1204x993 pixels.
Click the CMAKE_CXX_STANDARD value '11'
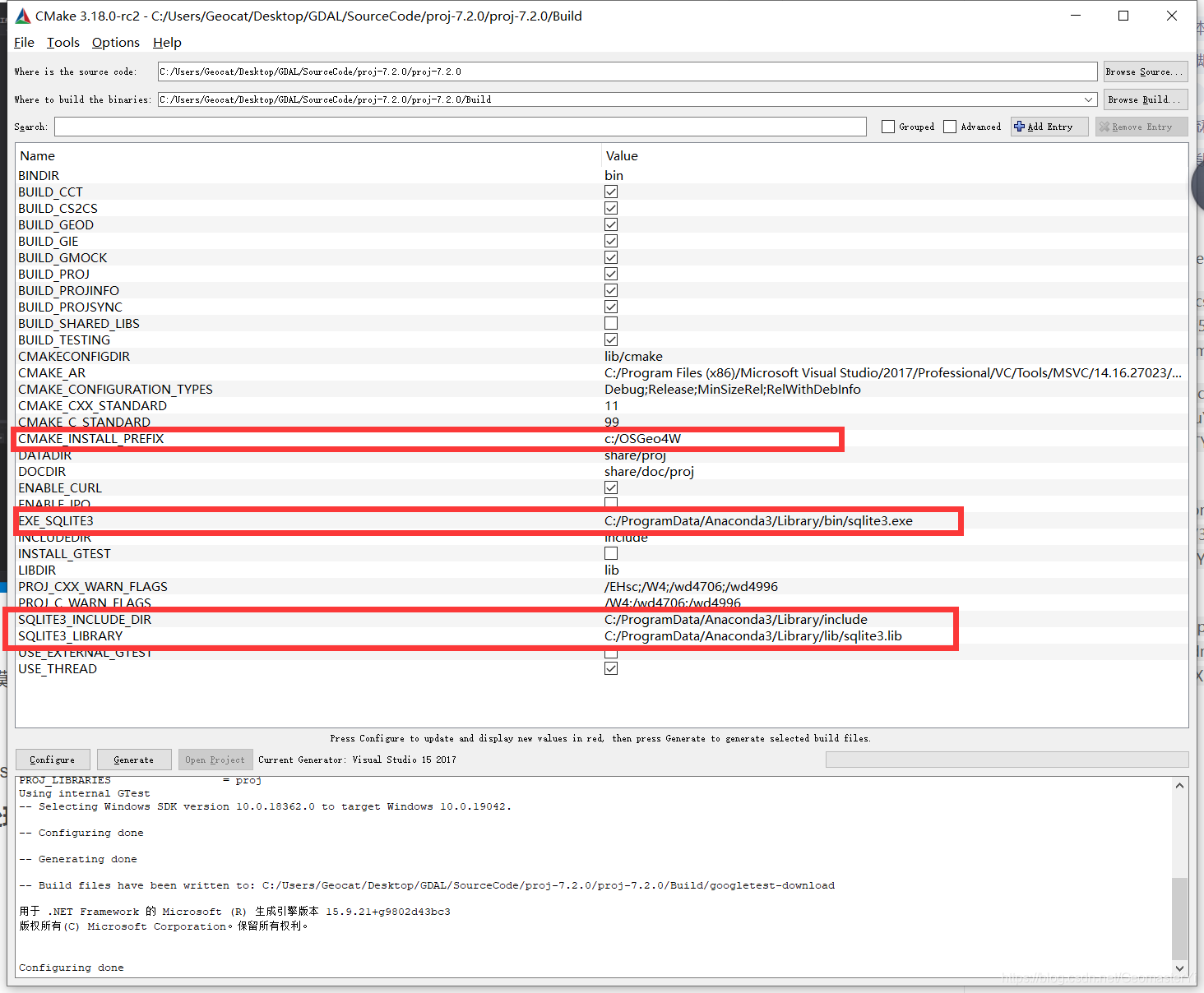coord(611,405)
